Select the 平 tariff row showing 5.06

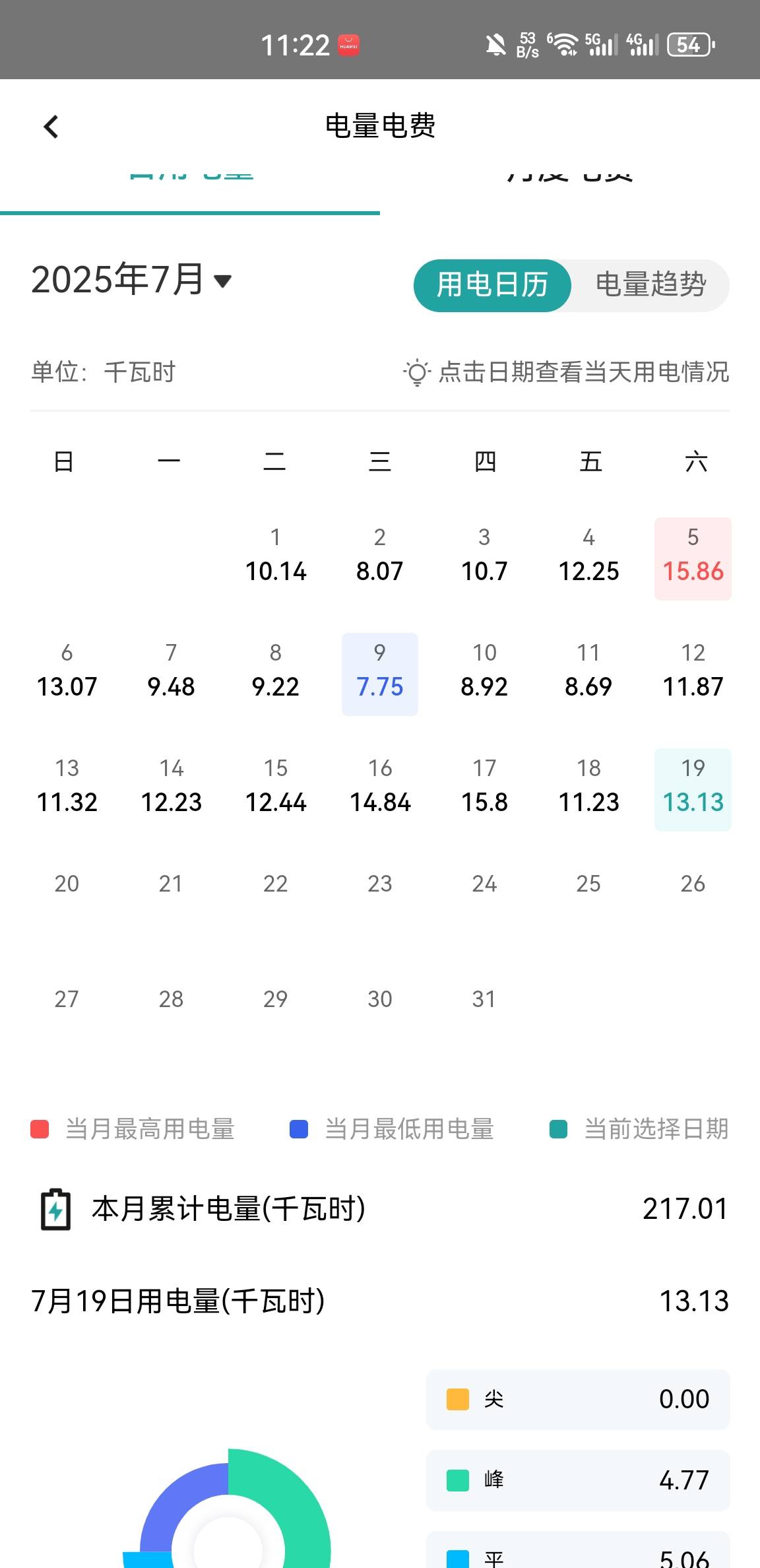point(578,1551)
